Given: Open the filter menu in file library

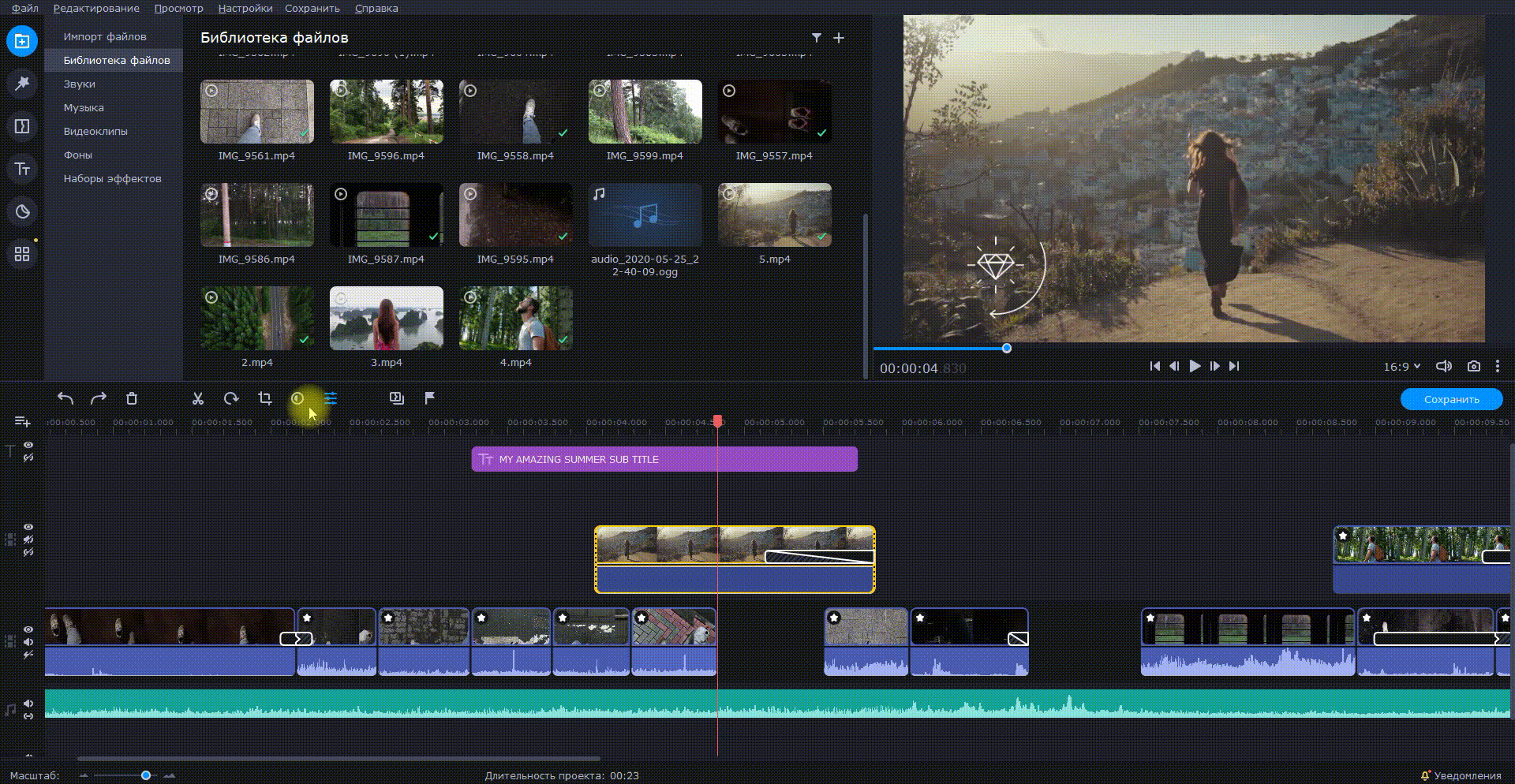Looking at the screenshot, I should click(817, 38).
